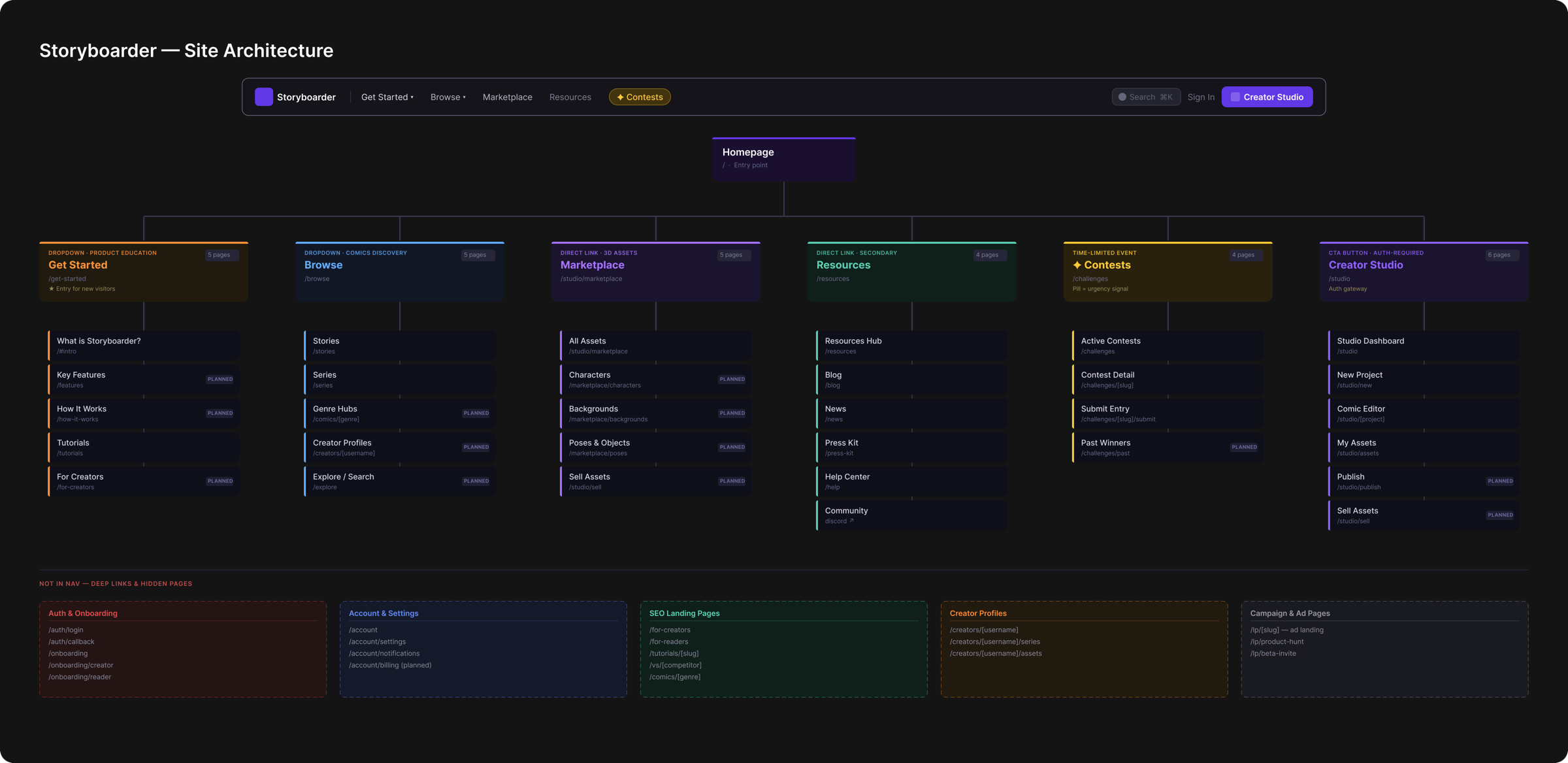This screenshot has height=763, width=1568.
Task: Open the Creator Studio CTA button
Action: pyautogui.click(x=1267, y=97)
